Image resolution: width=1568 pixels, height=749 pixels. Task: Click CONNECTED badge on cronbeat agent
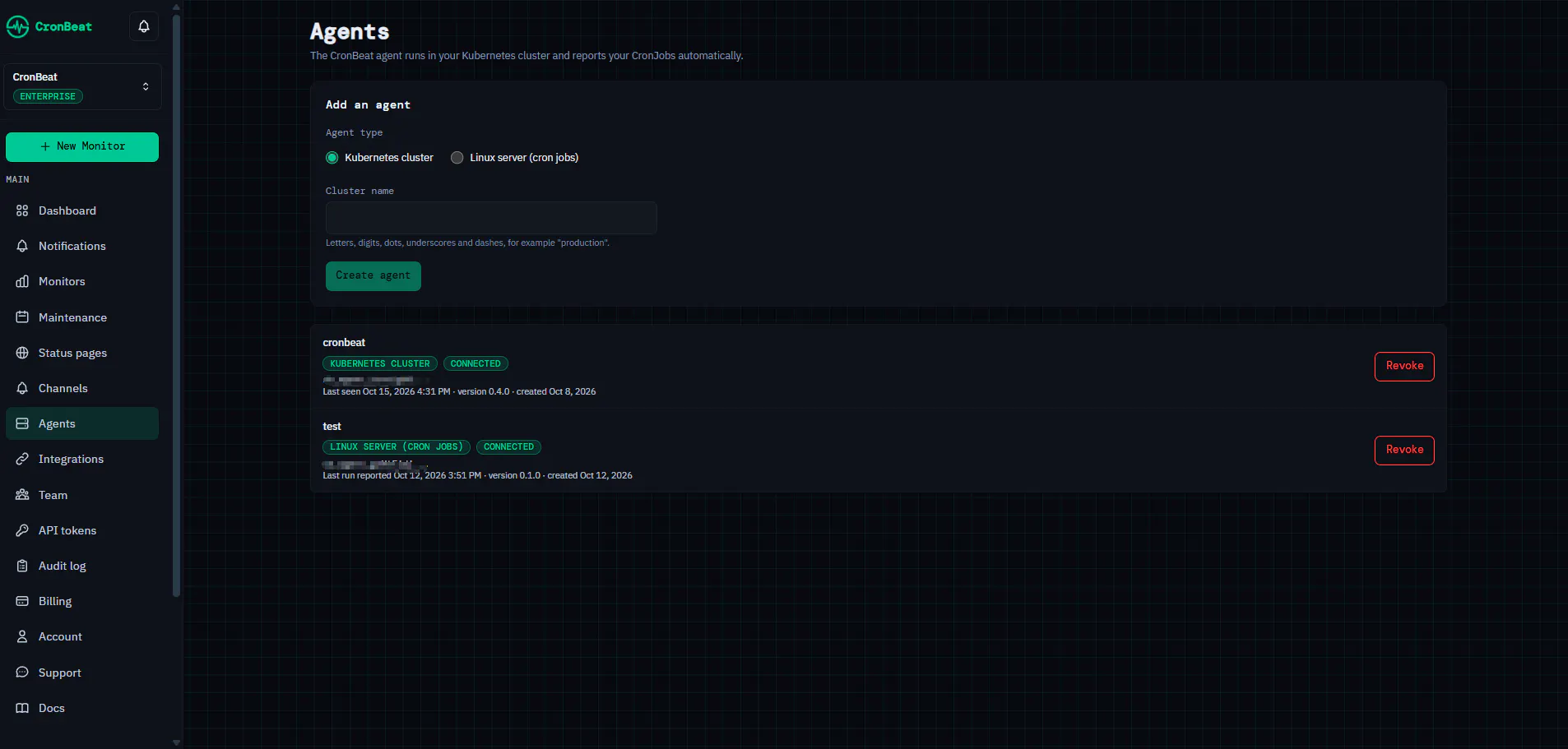click(x=476, y=363)
